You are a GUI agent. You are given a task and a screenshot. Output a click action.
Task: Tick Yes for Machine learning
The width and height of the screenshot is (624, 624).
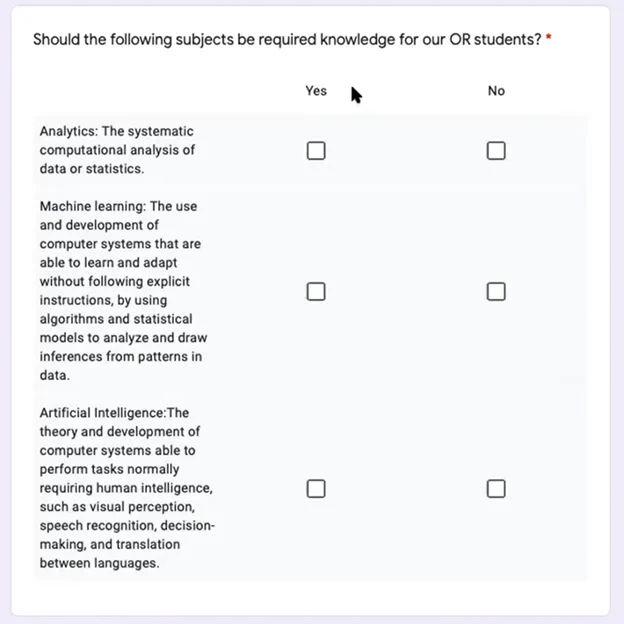(x=316, y=292)
